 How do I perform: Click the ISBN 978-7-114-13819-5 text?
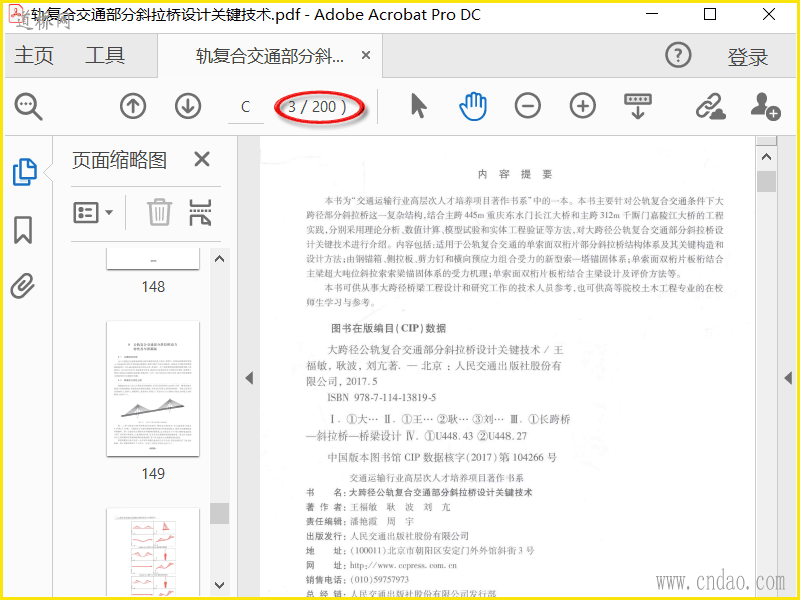pos(382,397)
